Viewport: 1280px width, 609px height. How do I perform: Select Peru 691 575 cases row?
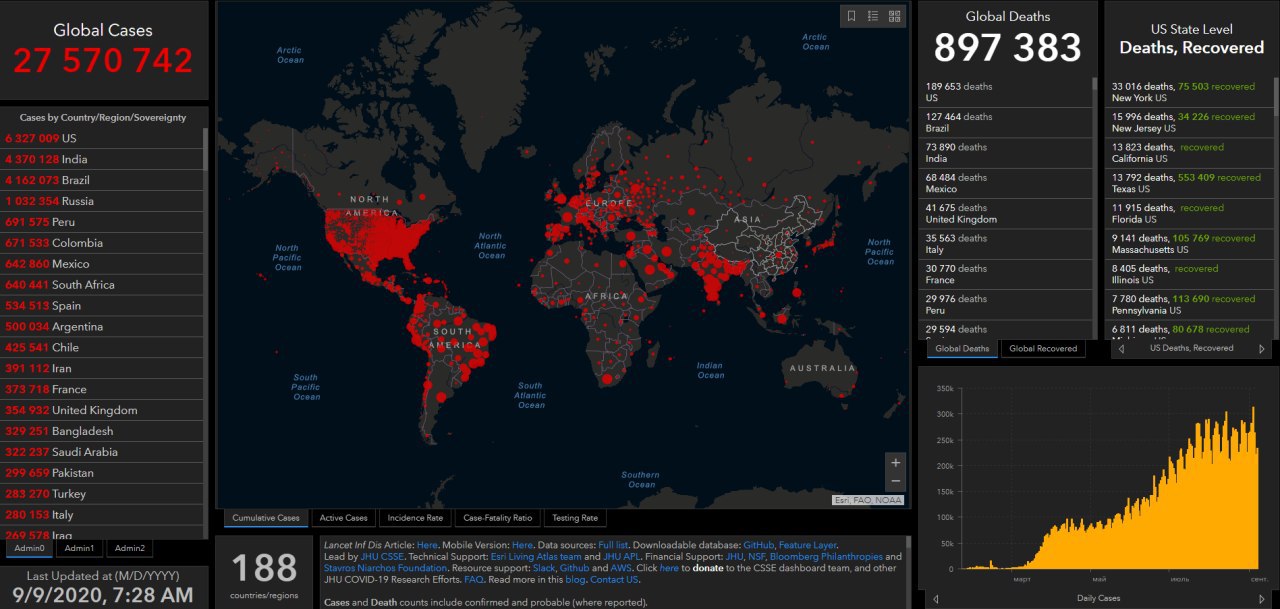pos(102,222)
